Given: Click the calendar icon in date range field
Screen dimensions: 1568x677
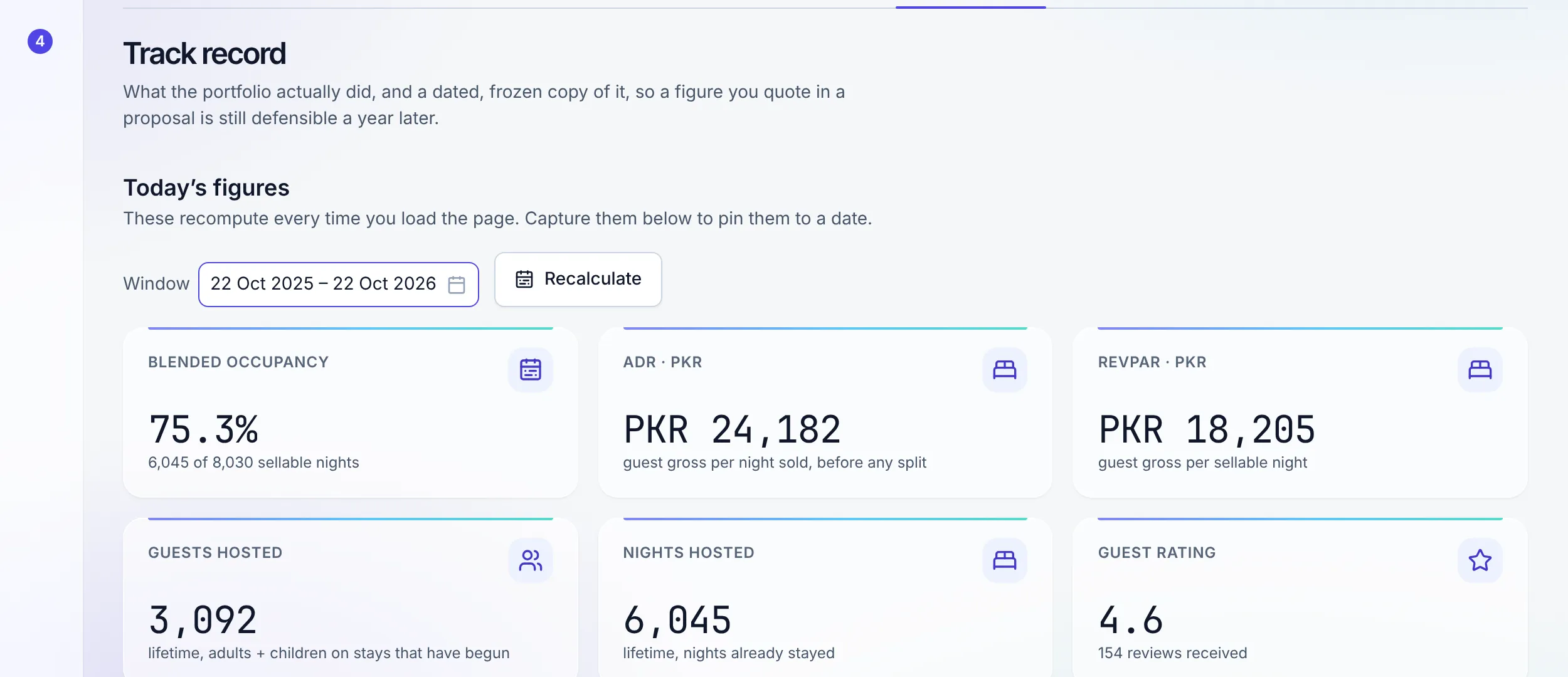Looking at the screenshot, I should 457,285.
